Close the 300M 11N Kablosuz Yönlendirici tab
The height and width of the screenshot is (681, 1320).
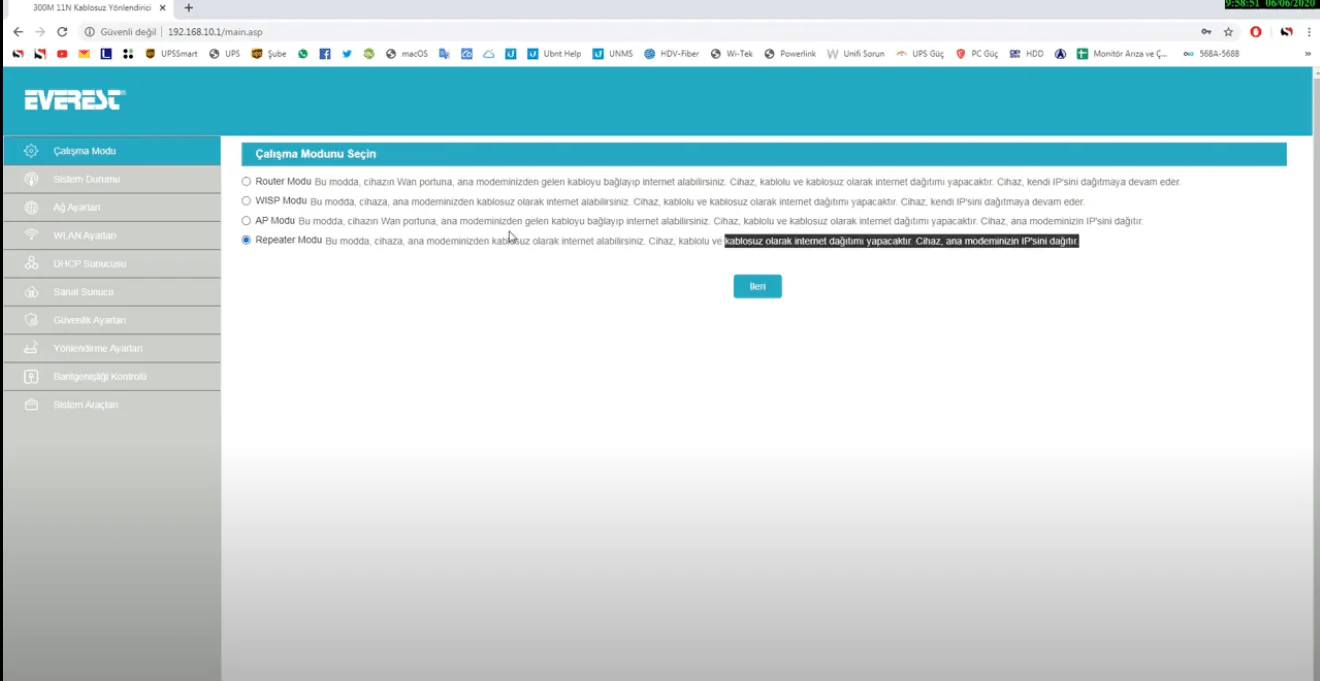point(162,8)
